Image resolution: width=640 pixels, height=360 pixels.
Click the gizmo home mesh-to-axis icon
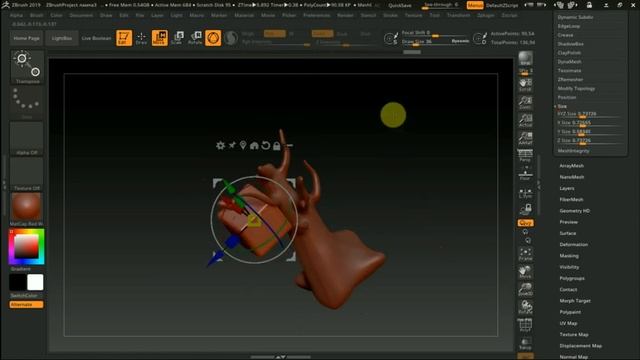[254, 145]
